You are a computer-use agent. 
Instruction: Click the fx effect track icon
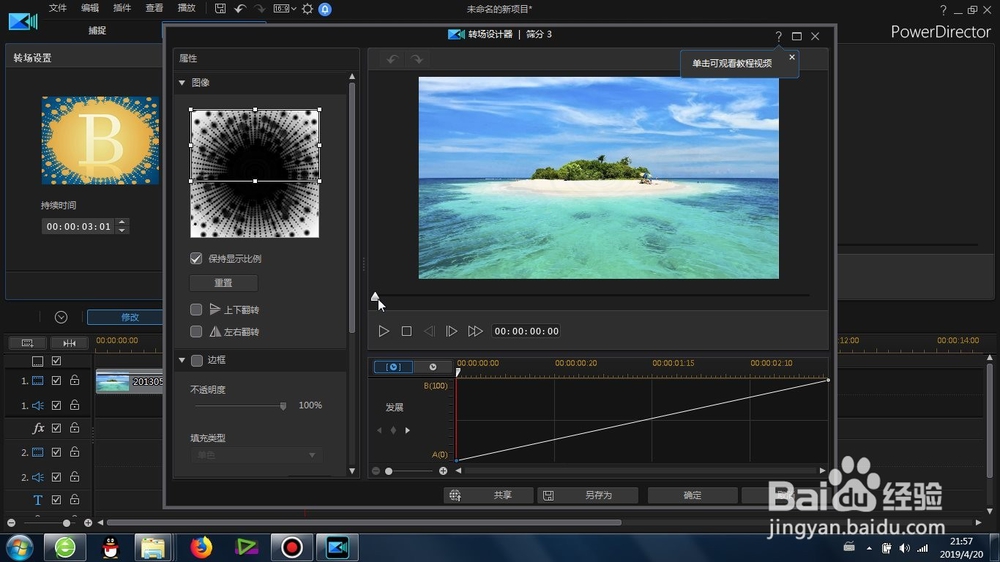point(38,428)
